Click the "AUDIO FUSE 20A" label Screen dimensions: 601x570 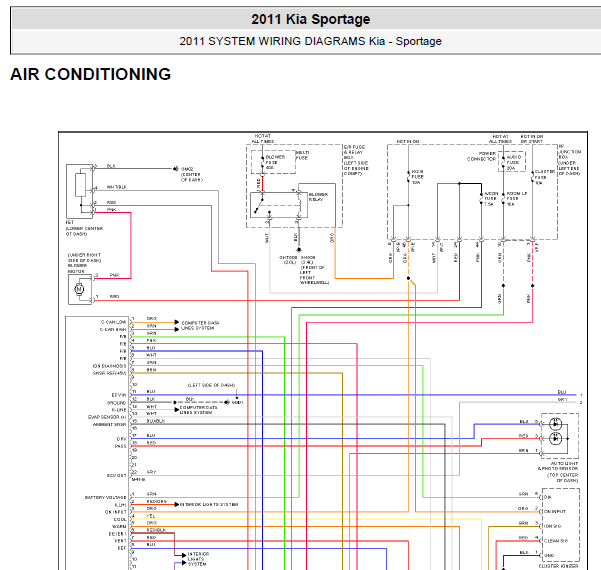(x=514, y=163)
